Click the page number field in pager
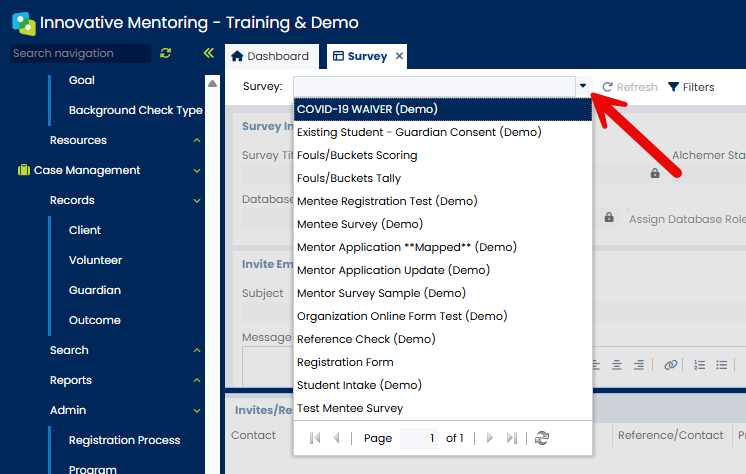Viewport: 746px width, 474px height. click(x=418, y=438)
